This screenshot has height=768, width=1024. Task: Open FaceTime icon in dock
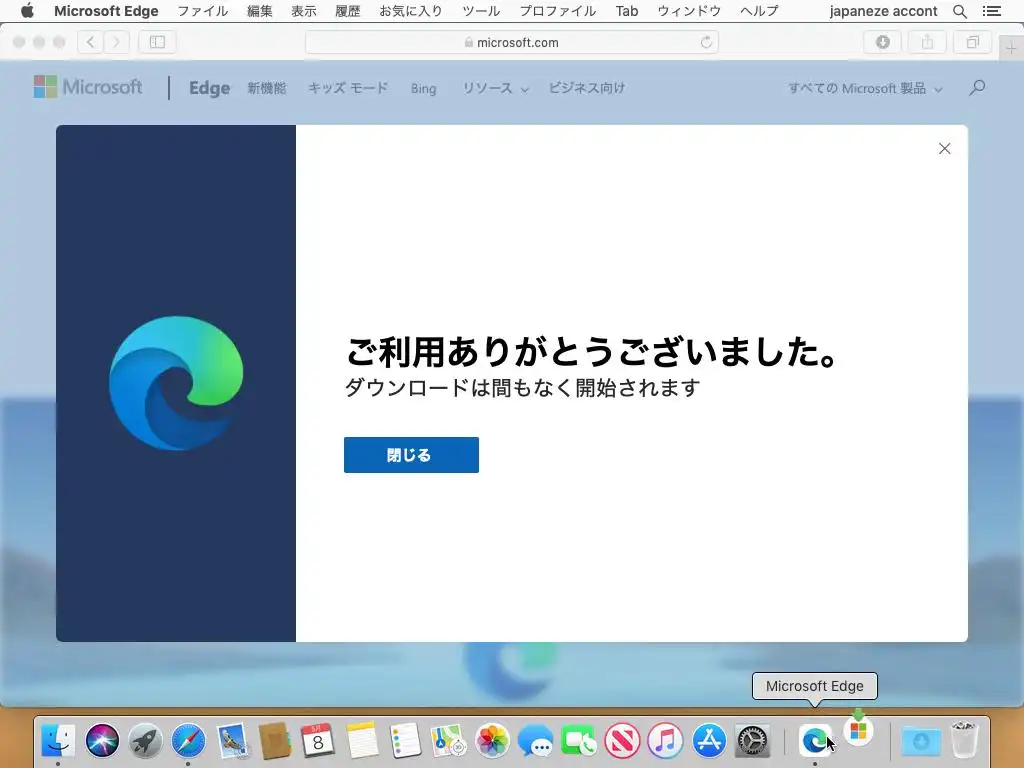579,741
